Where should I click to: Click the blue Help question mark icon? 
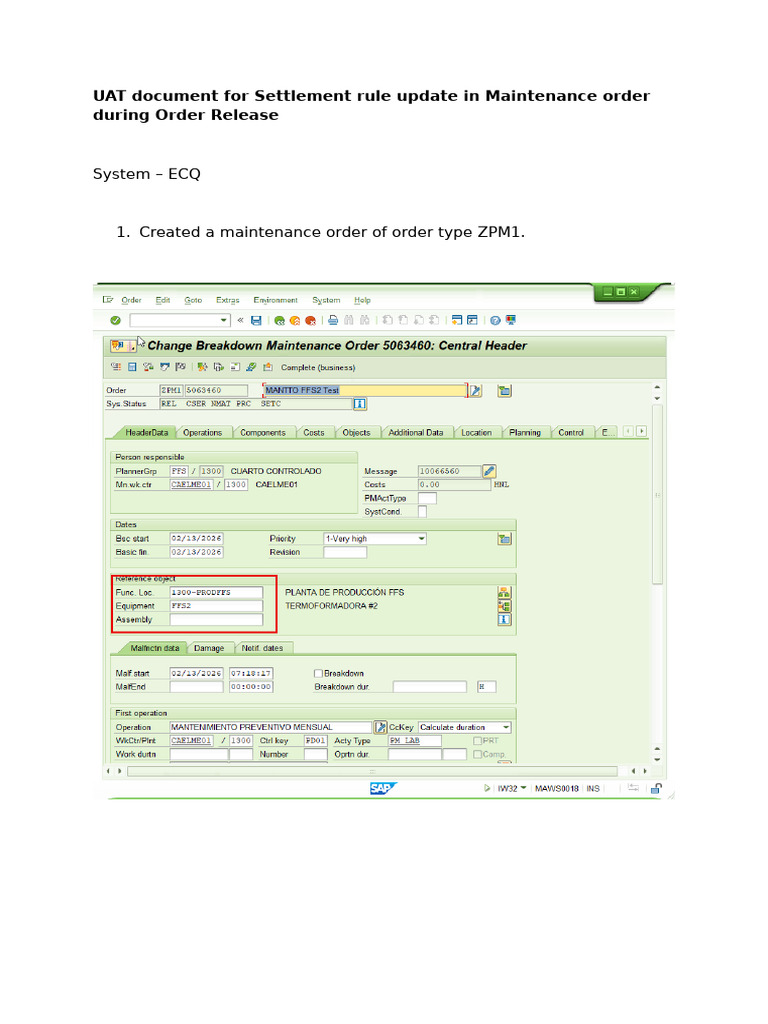pyautogui.click(x=496, y=320)
